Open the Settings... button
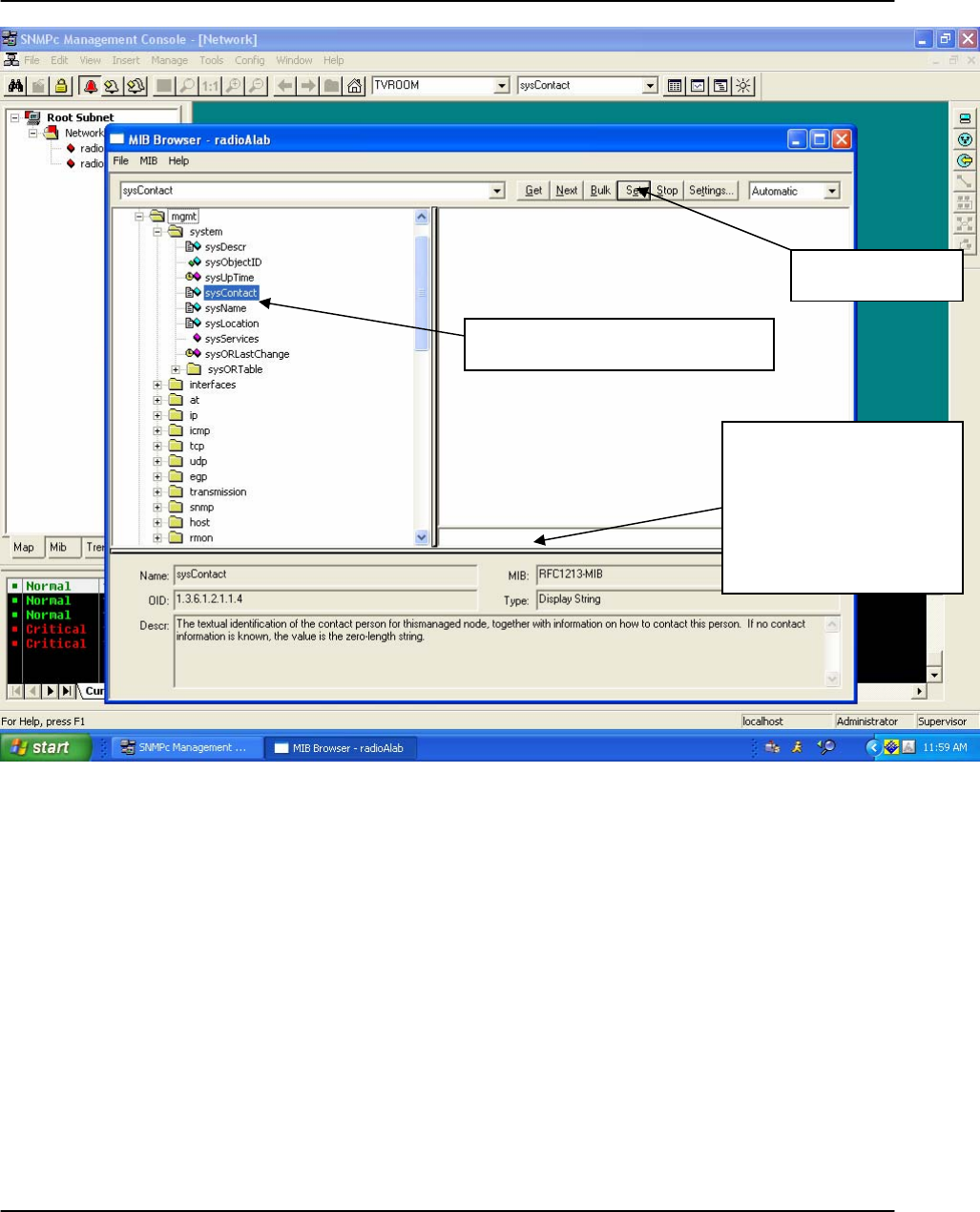The height and width of the screenshot is (1212, 980). click(712, 191)
